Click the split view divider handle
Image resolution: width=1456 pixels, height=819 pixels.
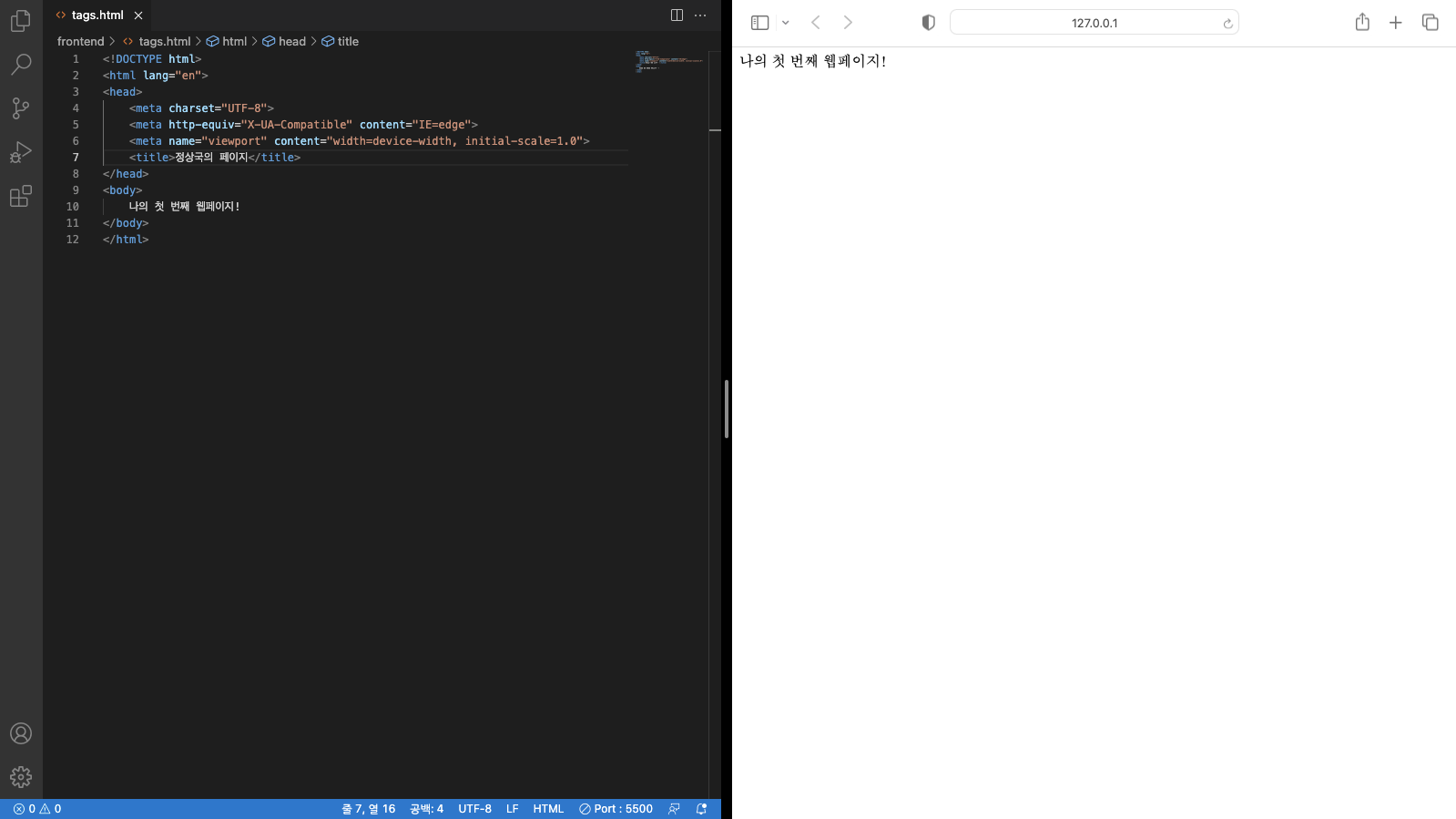(727, 409)
